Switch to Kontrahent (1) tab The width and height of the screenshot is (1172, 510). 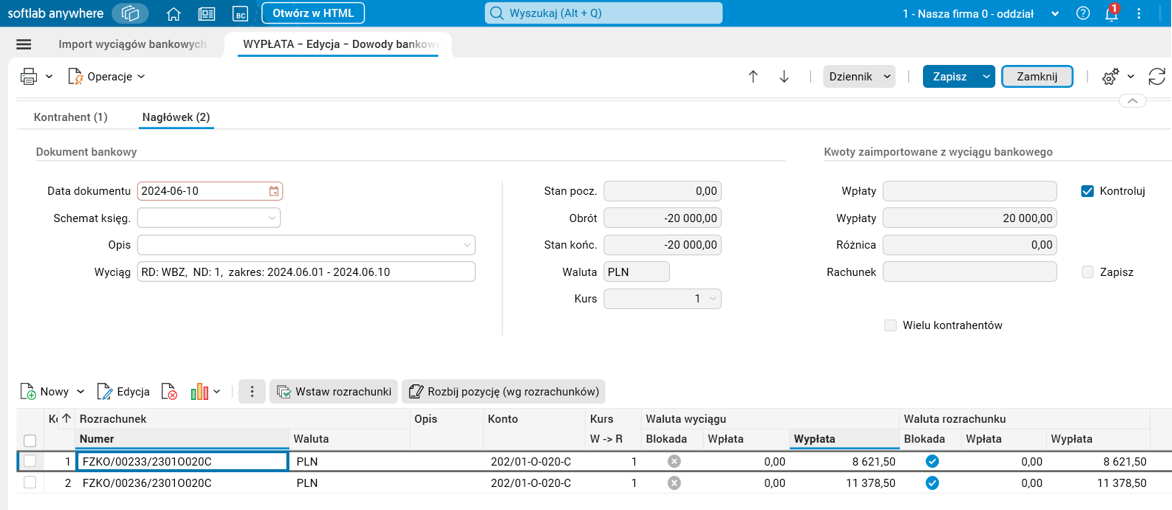[71, 117]
